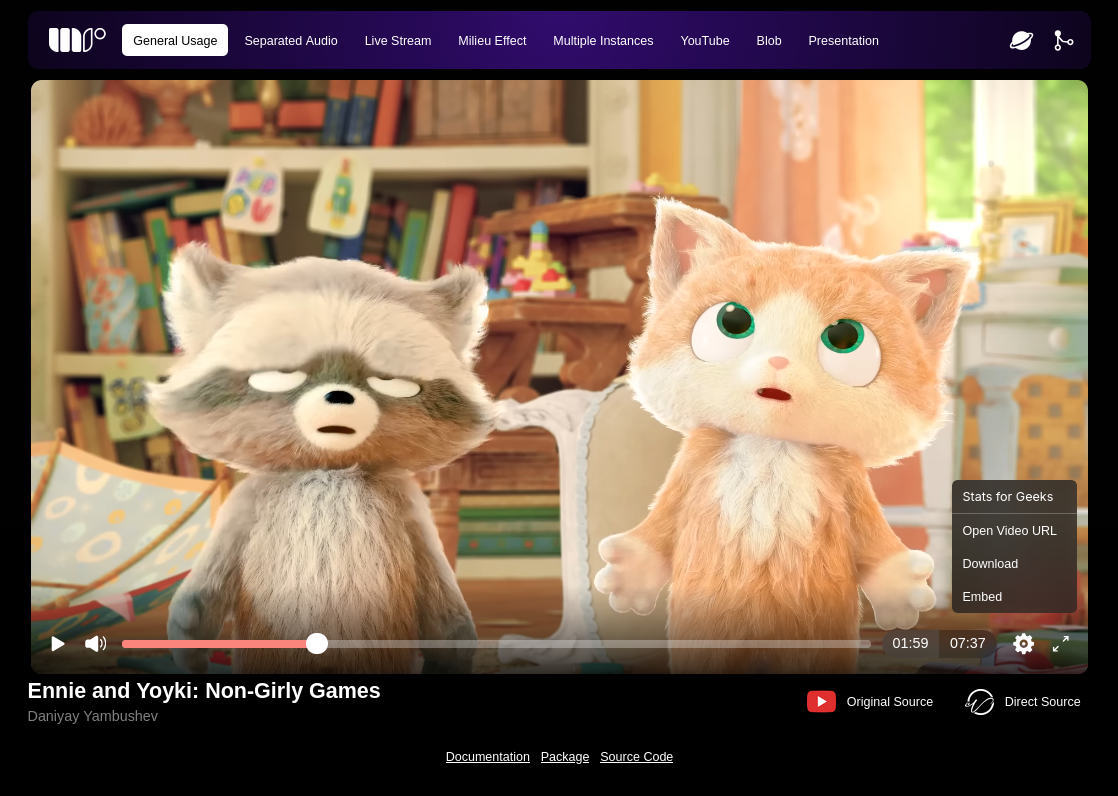The width and height of the screenshot is (1118, 796).
Task: Click the YouTube icon for Original Source
Action: pyautogui.click(x=821, y=702)
